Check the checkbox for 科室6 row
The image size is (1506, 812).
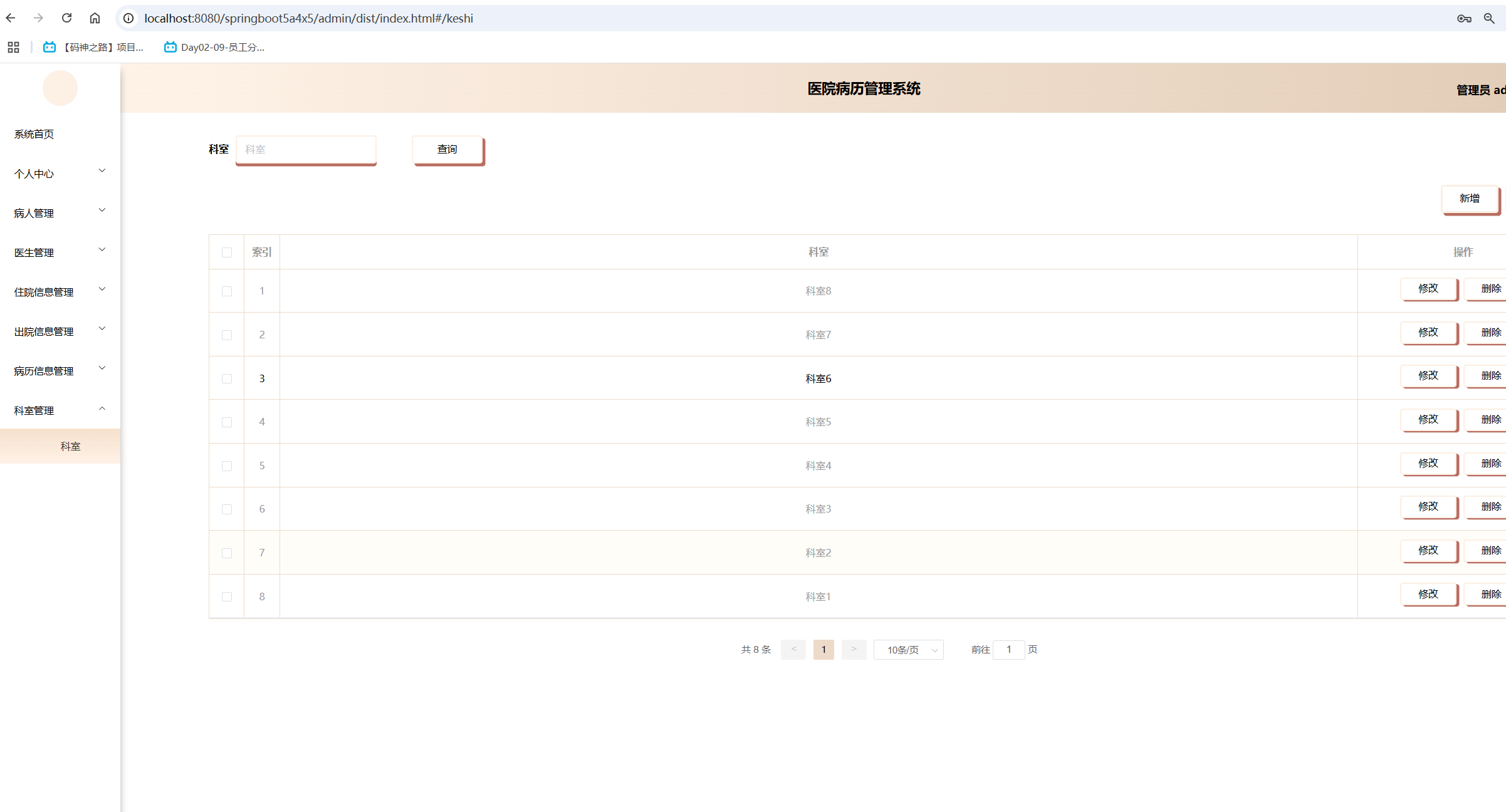pos(227,379)
